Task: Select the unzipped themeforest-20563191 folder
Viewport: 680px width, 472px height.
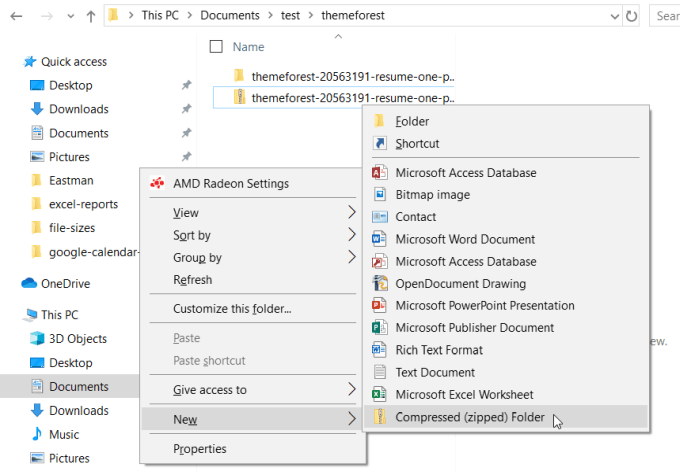Action: pos(343,76)
